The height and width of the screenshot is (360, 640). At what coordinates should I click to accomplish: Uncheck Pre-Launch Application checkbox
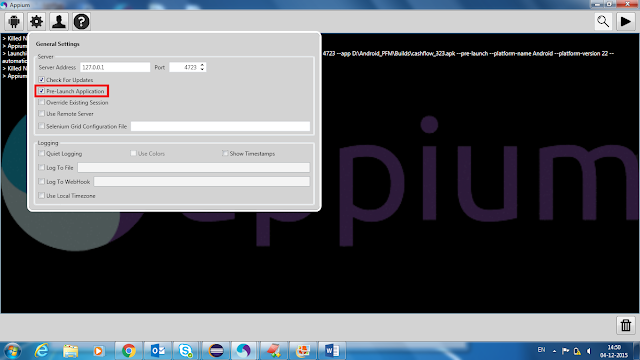pyautogui.click(x=41, y=91)
